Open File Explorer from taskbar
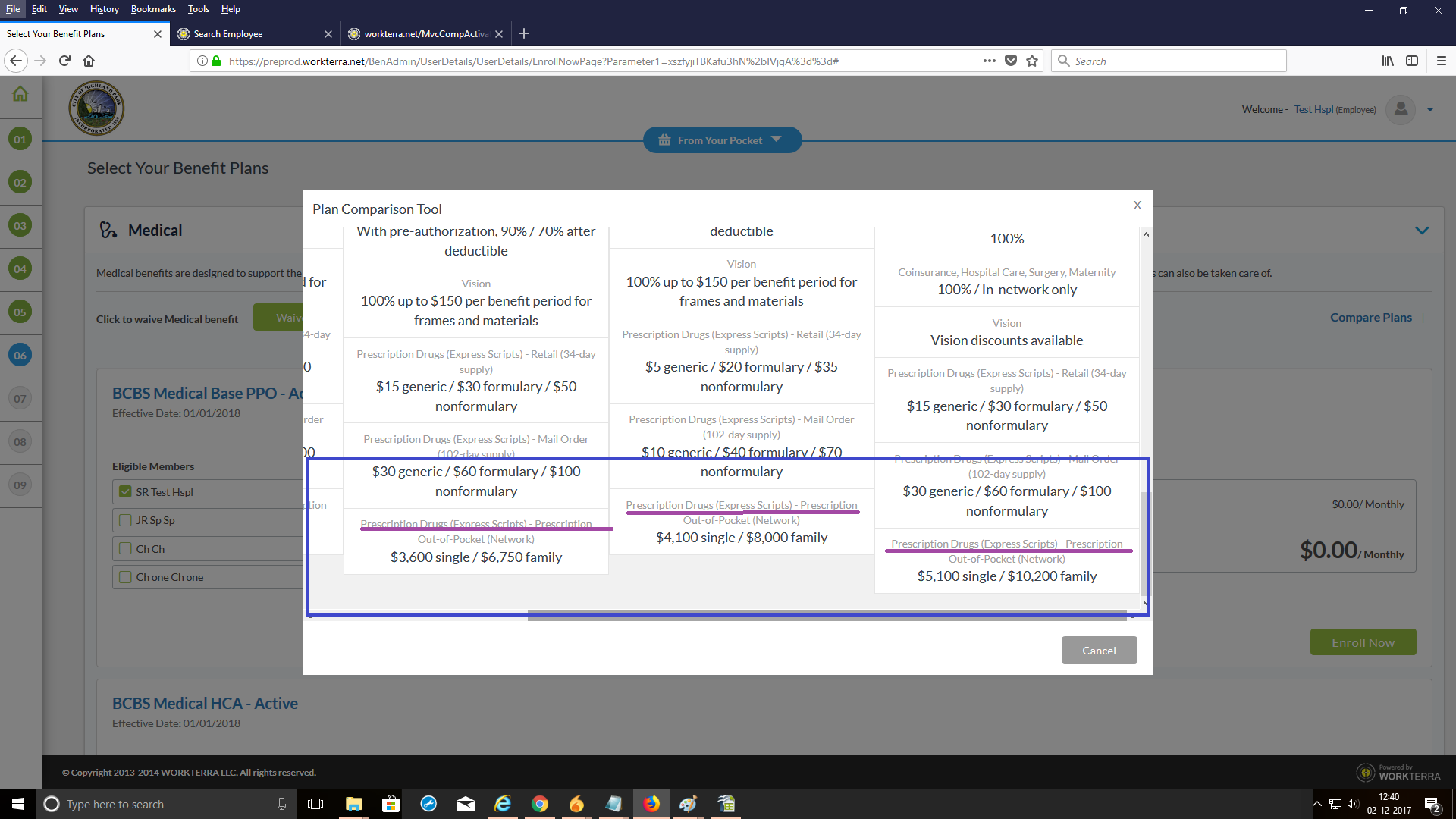Screen dimensions: 1456x819 [x=354, y=804]
